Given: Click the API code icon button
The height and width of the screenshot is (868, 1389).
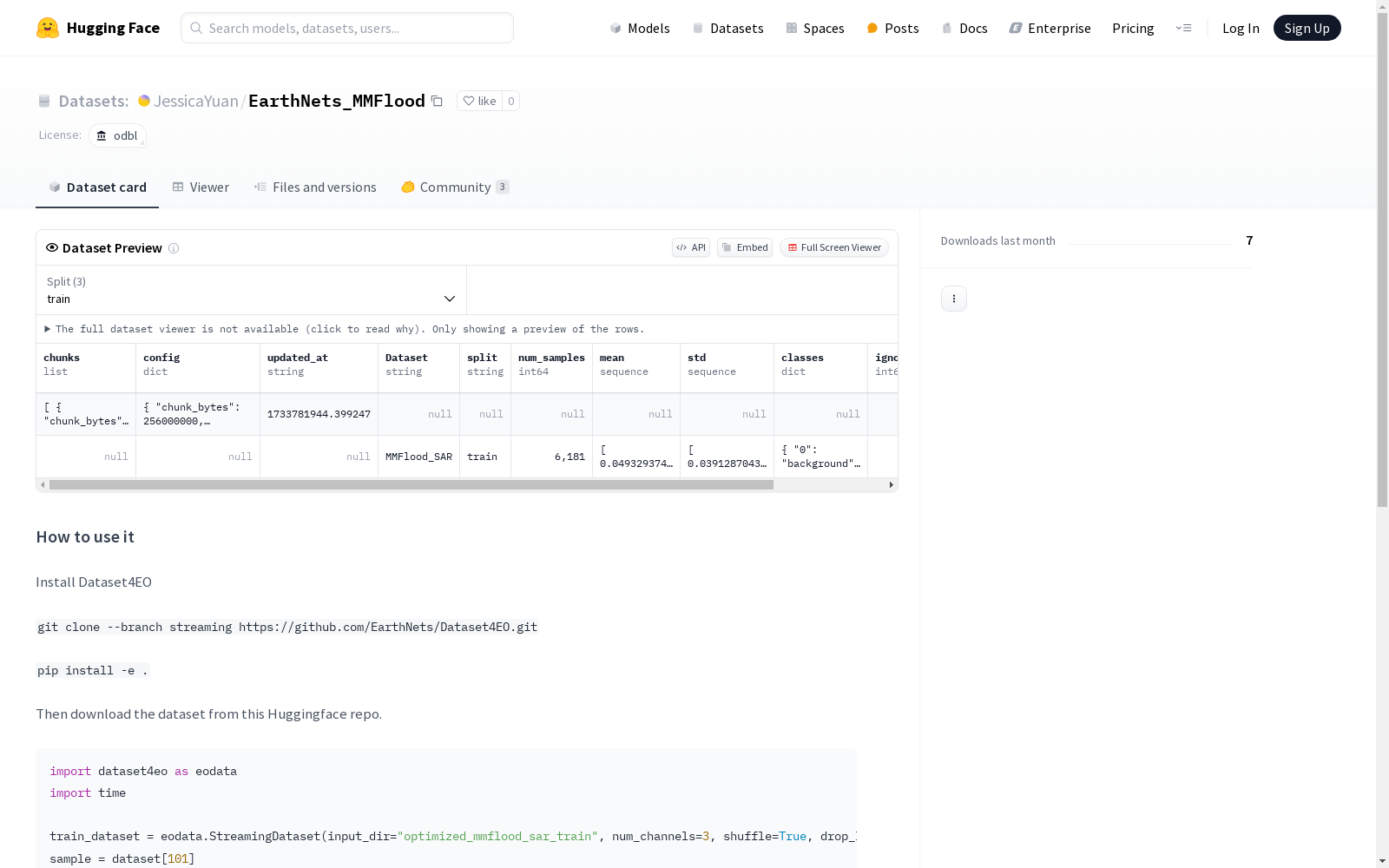Looking at the screenshot, I should [690, 247].
